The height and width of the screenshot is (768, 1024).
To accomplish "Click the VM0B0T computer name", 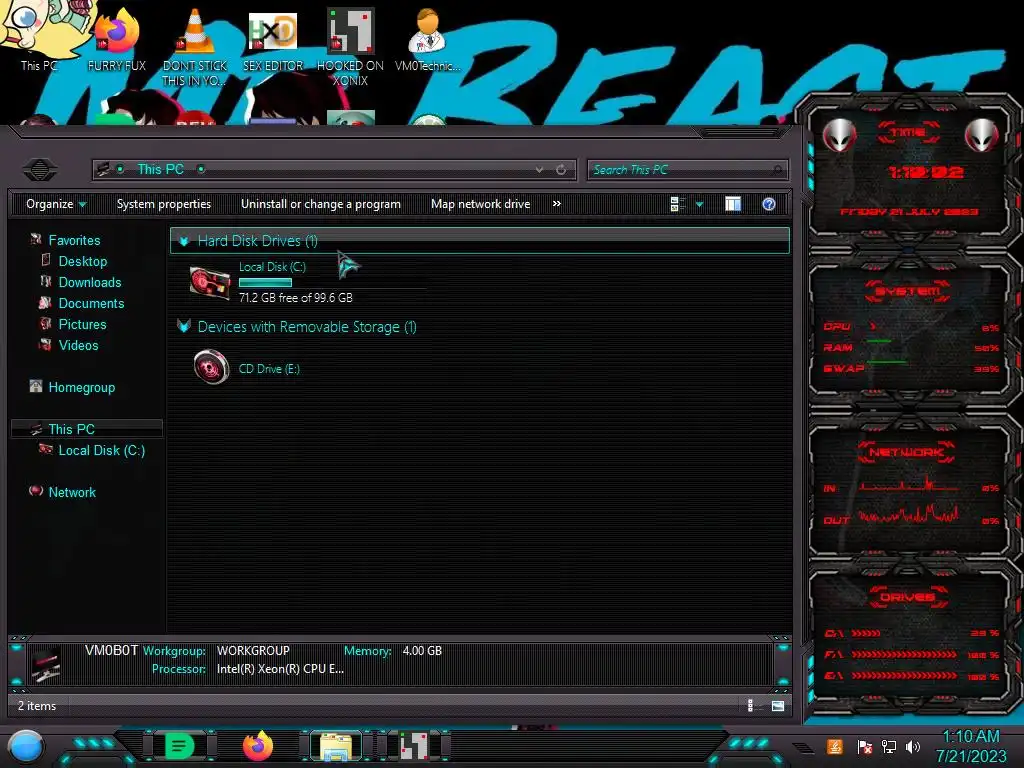I will 112,650.
